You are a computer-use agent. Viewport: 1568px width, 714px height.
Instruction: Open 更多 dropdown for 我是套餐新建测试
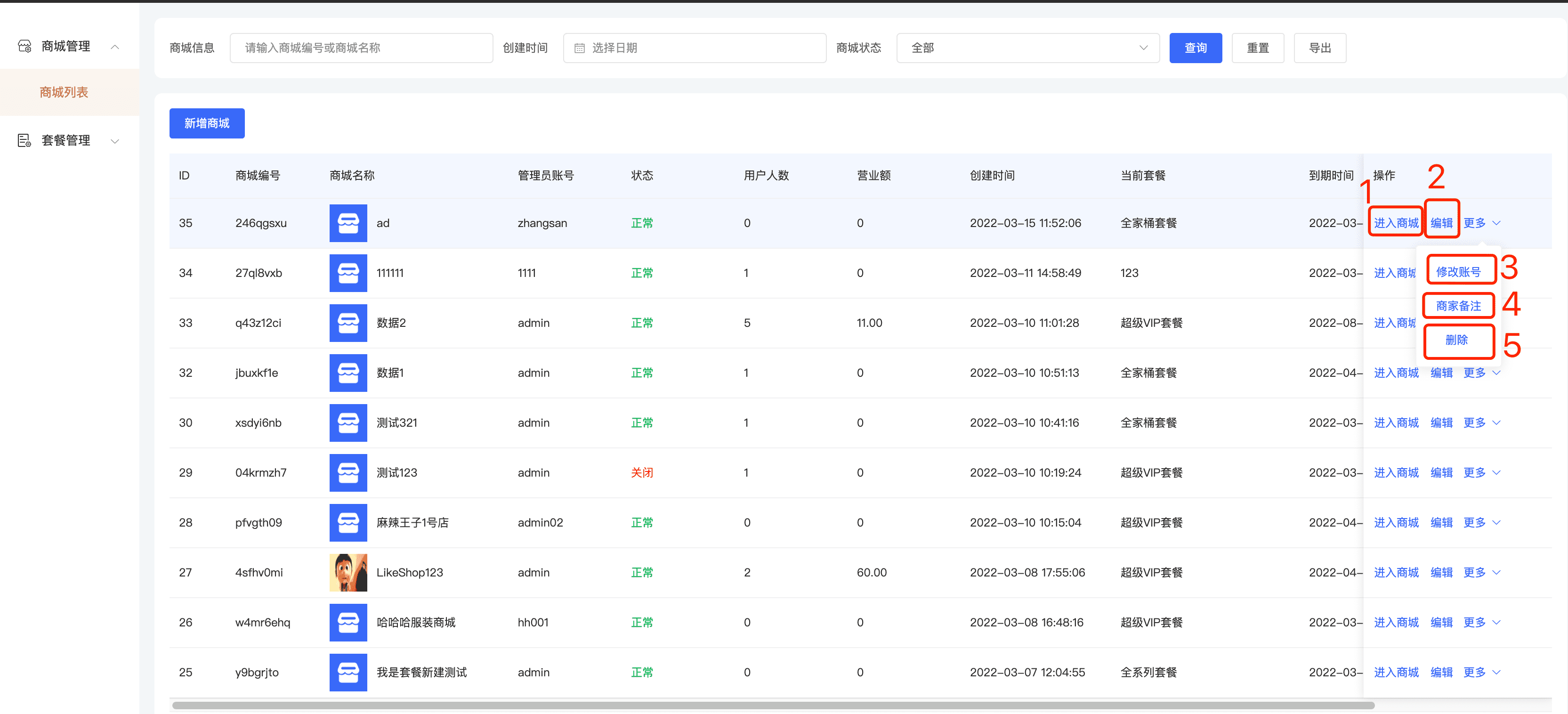click(1481, 672)
